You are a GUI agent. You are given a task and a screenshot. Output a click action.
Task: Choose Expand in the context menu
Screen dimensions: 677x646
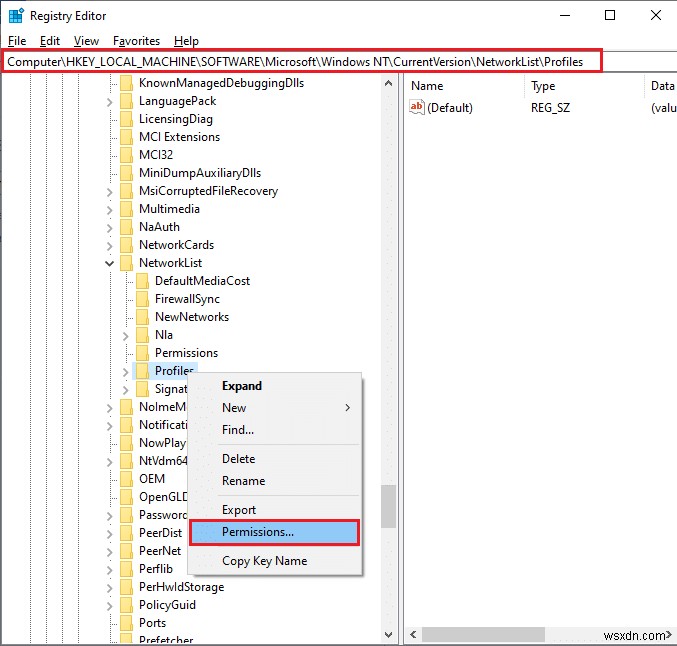(275, 386)
